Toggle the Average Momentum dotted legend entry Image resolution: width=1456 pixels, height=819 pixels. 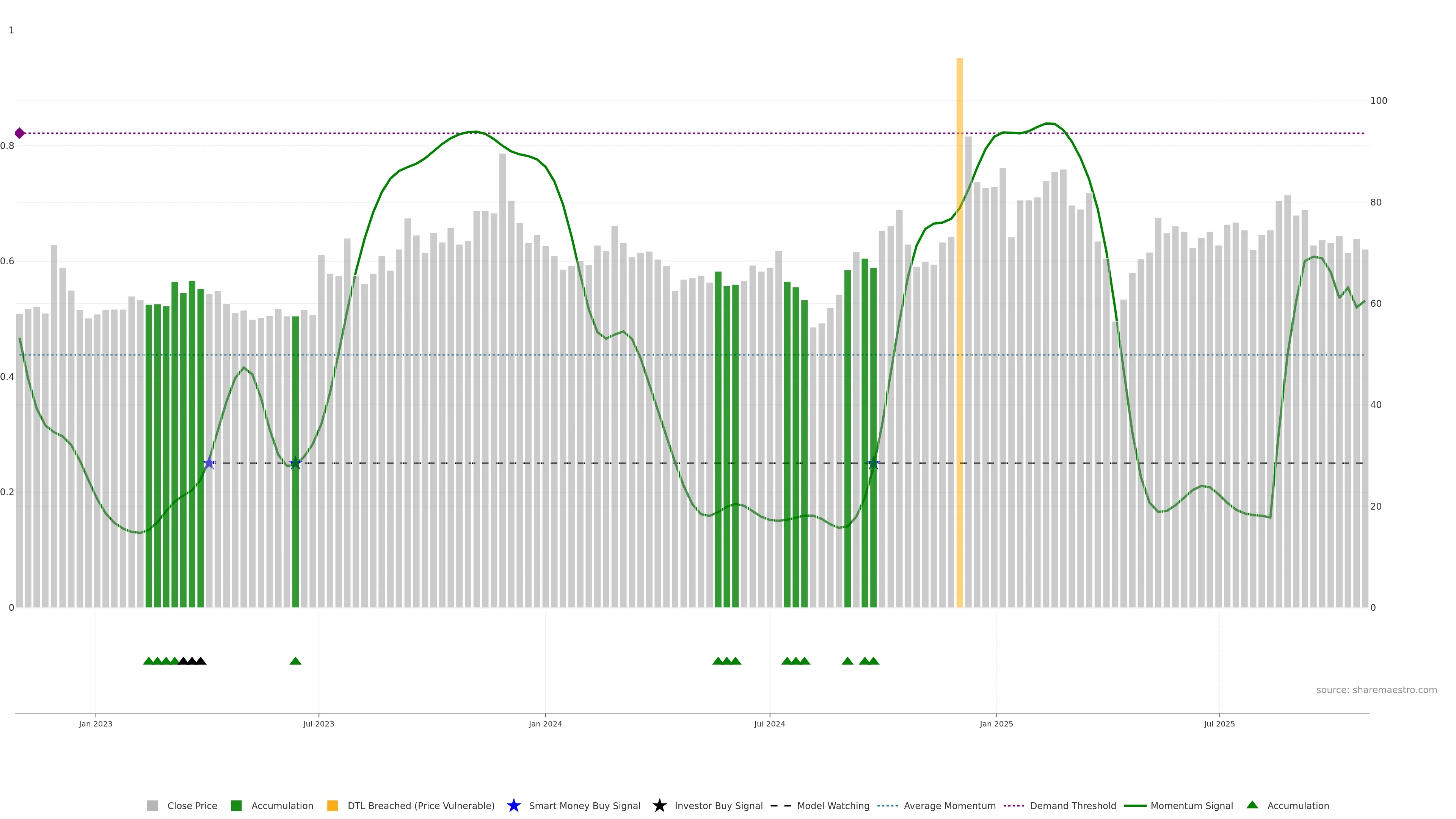(x=887, y=805)
